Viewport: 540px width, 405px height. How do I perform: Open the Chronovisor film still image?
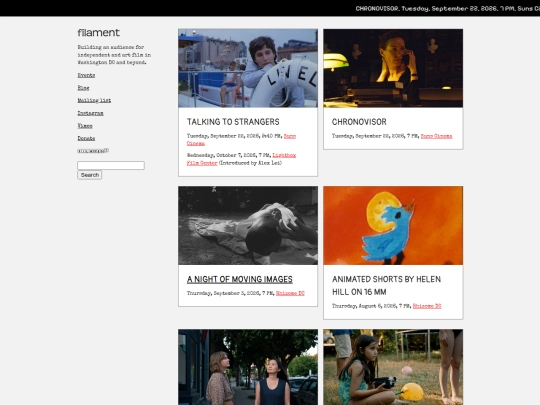(x=393, y=68)
